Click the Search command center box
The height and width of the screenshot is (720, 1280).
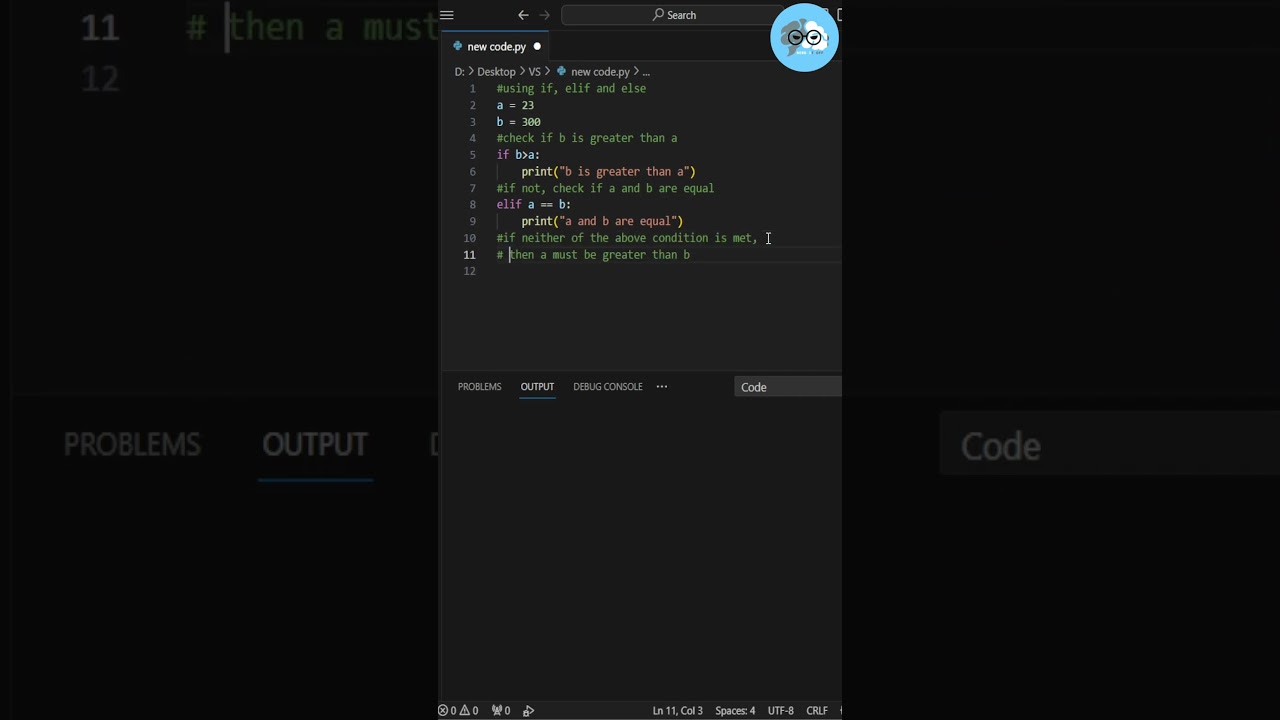click(x=674, y=15)
